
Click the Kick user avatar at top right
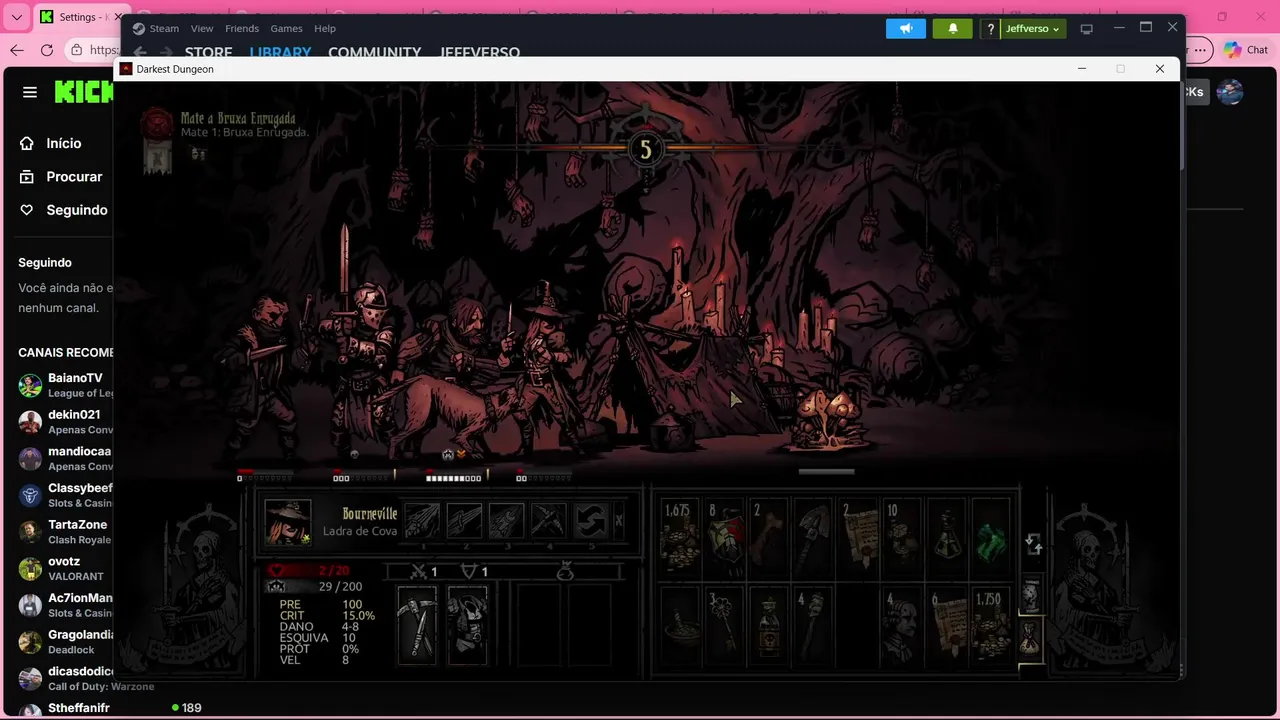click(1229, 92)
